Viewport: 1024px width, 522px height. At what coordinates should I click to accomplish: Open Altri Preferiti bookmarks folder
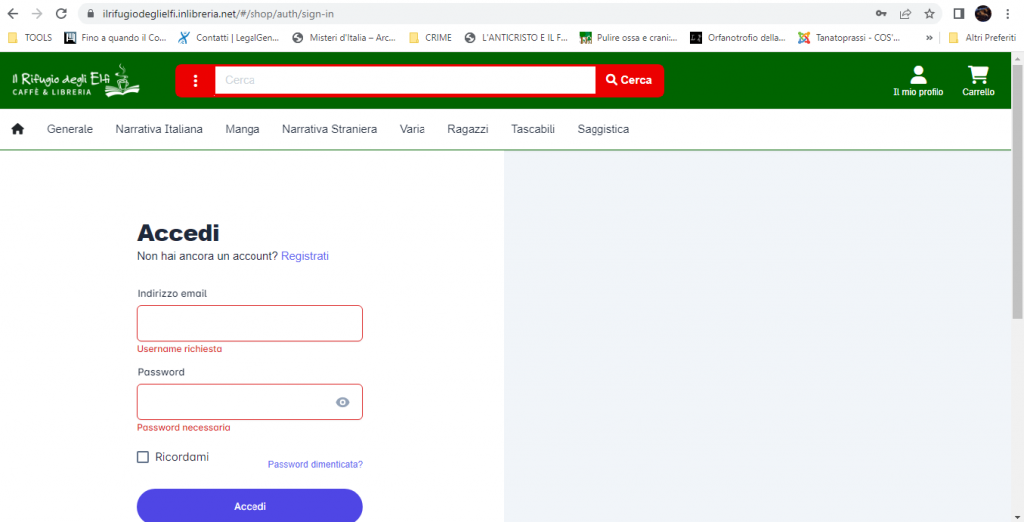982,38
